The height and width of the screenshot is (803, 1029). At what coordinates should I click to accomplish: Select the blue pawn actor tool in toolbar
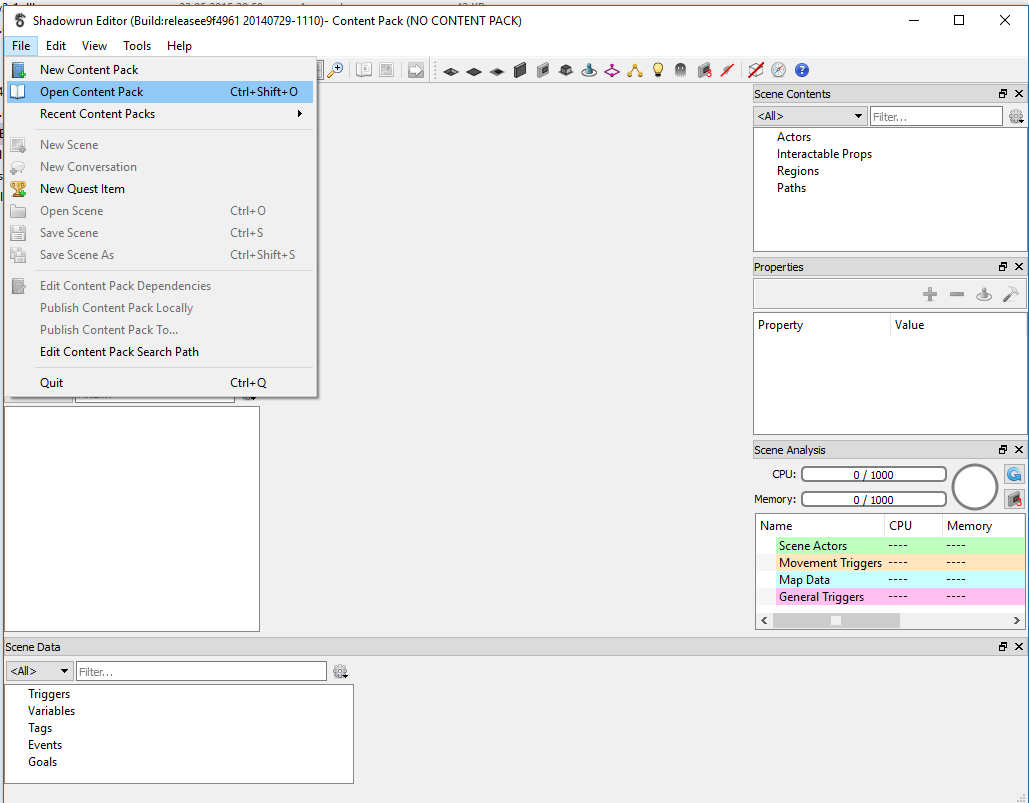(589, 70)
